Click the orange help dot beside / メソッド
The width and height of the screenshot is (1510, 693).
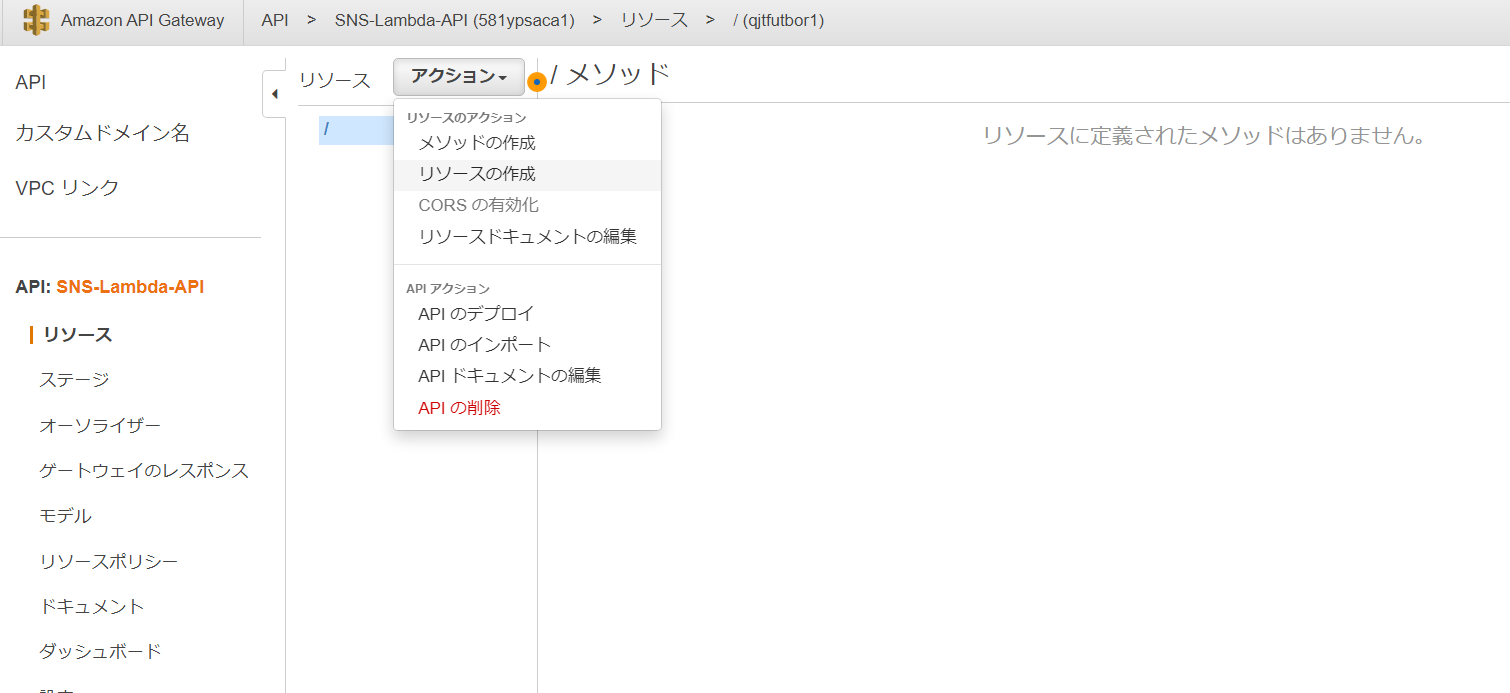pyautogui.click(x=537, y=81)
